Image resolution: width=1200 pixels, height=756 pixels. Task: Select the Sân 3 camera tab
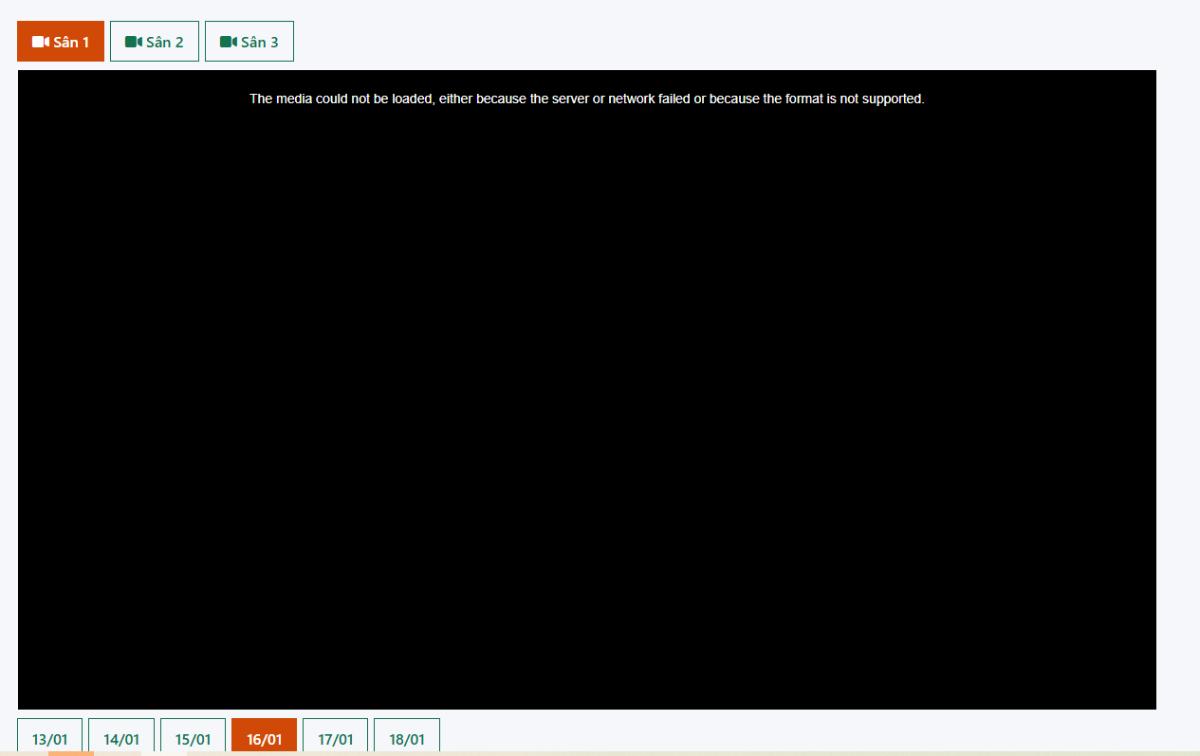[249, 42]
